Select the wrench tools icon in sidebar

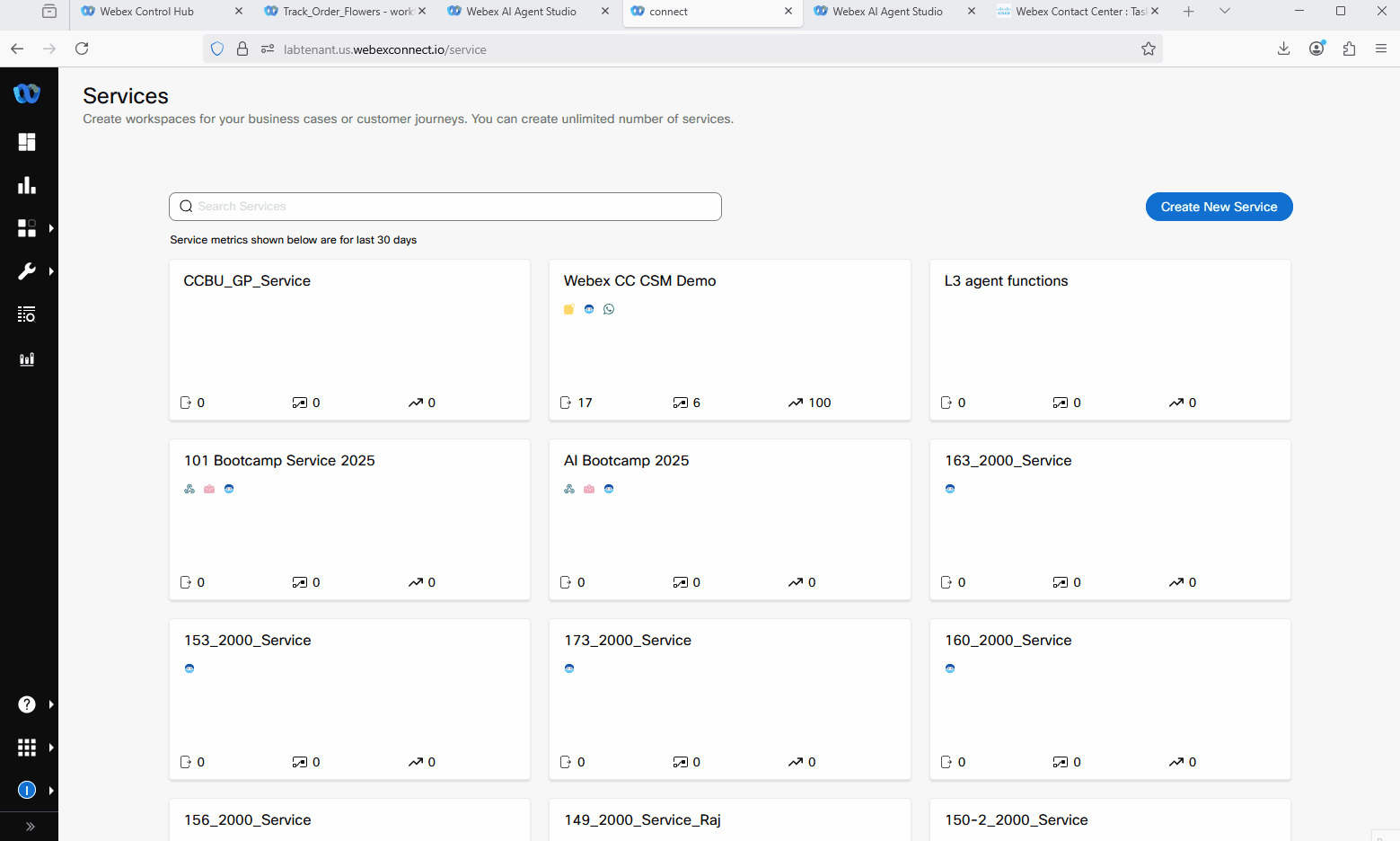click(27, 271)
